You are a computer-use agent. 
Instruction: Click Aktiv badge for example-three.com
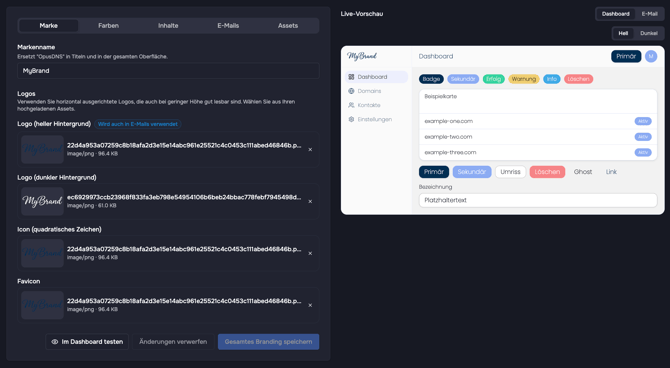pos(643,153)
